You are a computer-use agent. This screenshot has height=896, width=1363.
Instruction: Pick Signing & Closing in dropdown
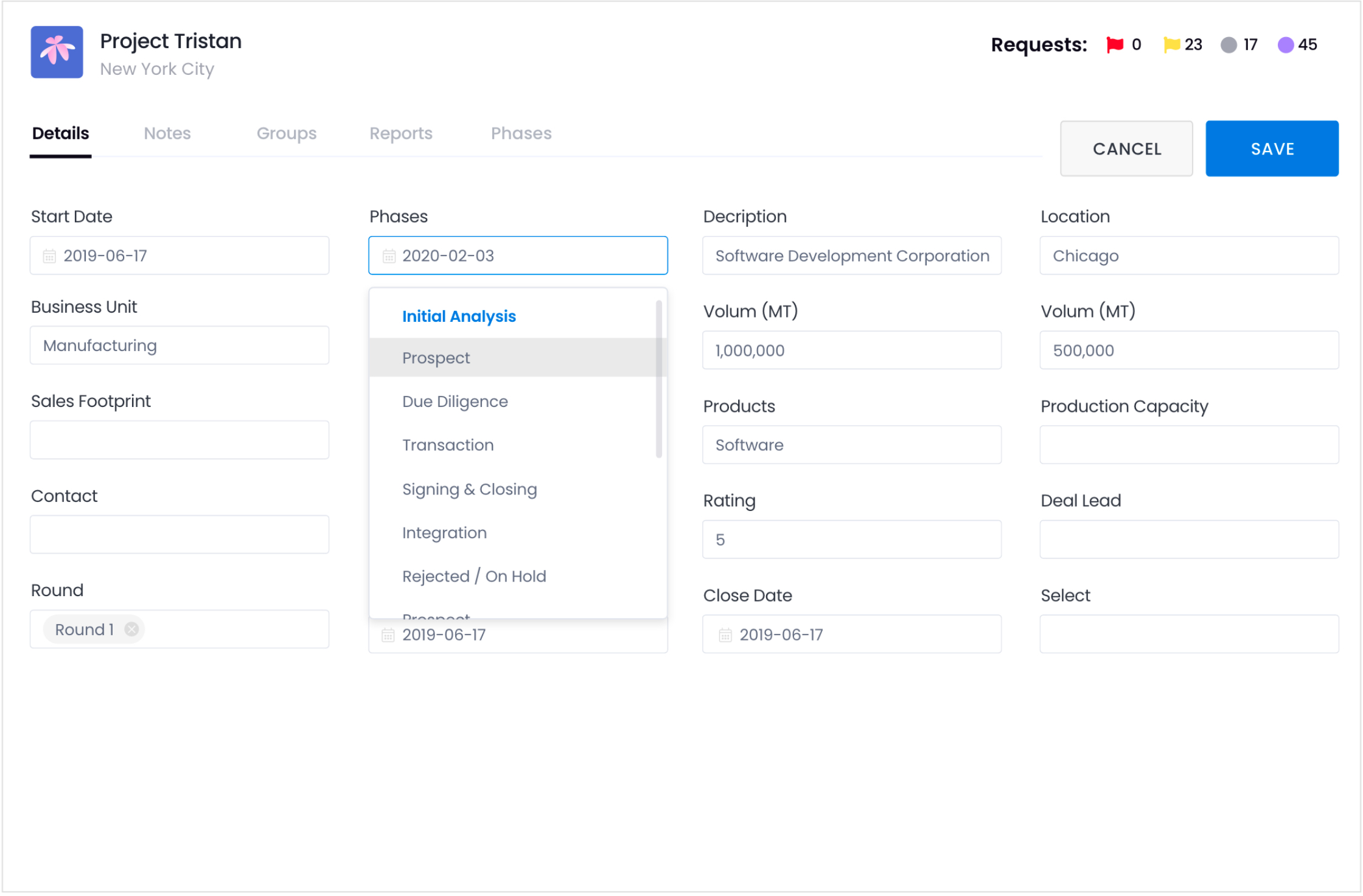point(469,489)
